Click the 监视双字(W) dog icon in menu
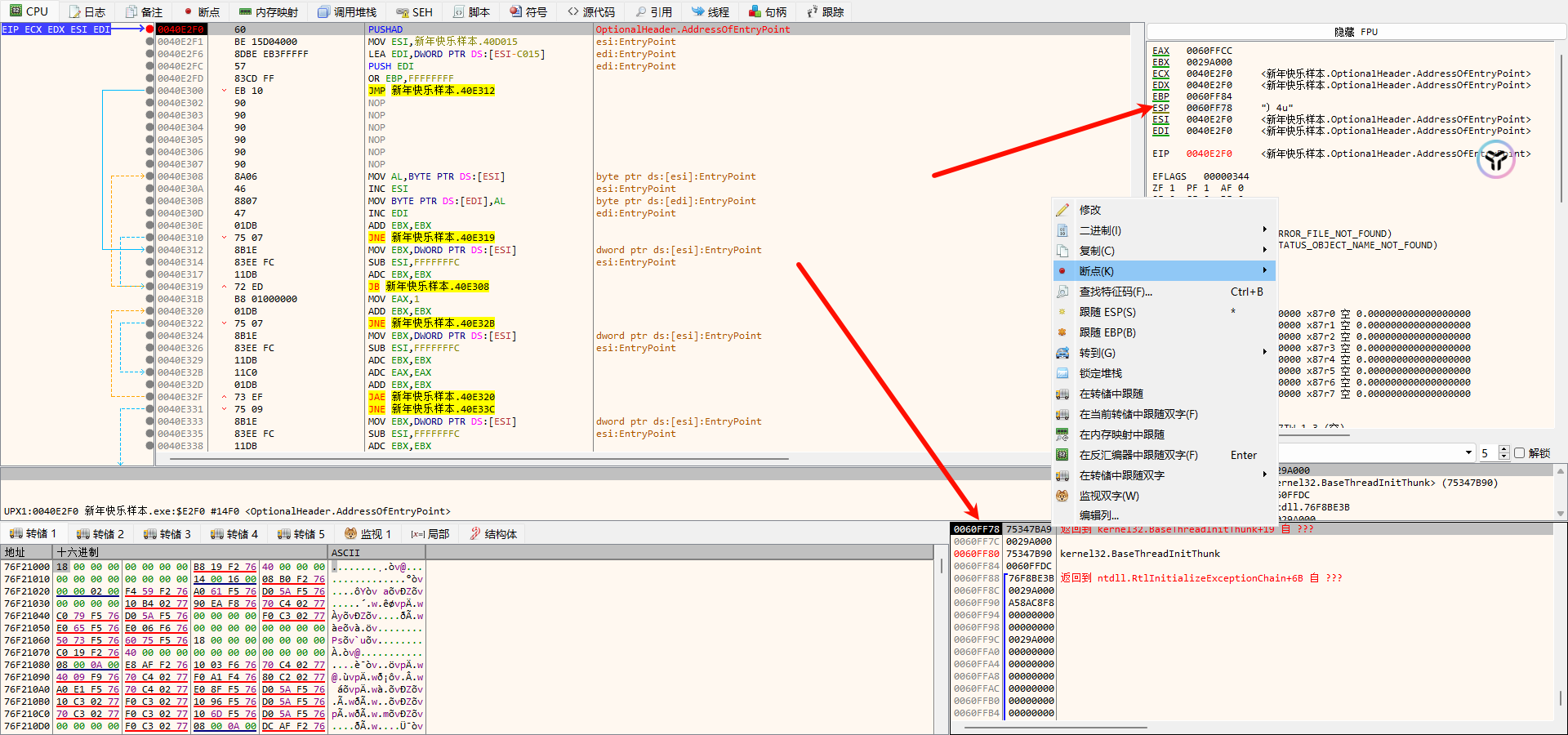The width and height of the screenshot is (1568, 735). pyautogui.click(x=1062, y=496)
